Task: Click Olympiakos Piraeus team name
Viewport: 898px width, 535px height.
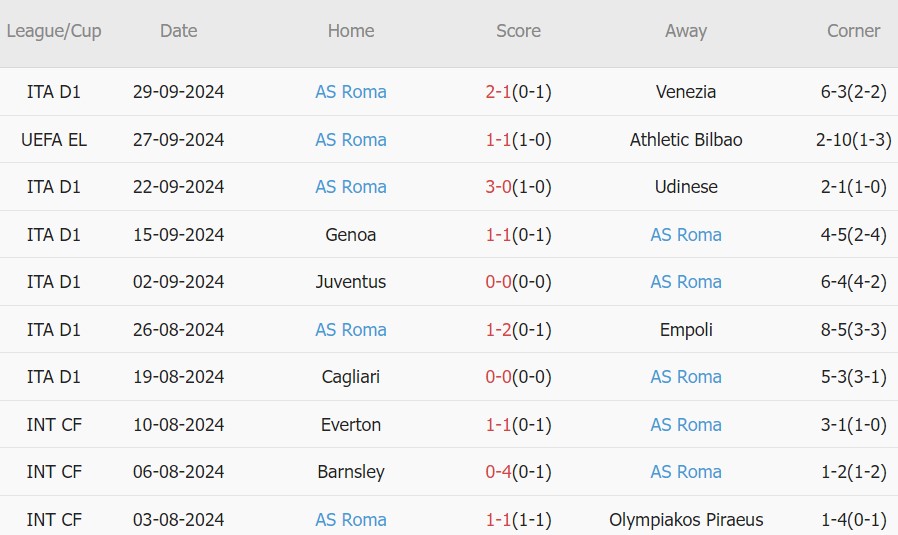Action: (686, 520)
